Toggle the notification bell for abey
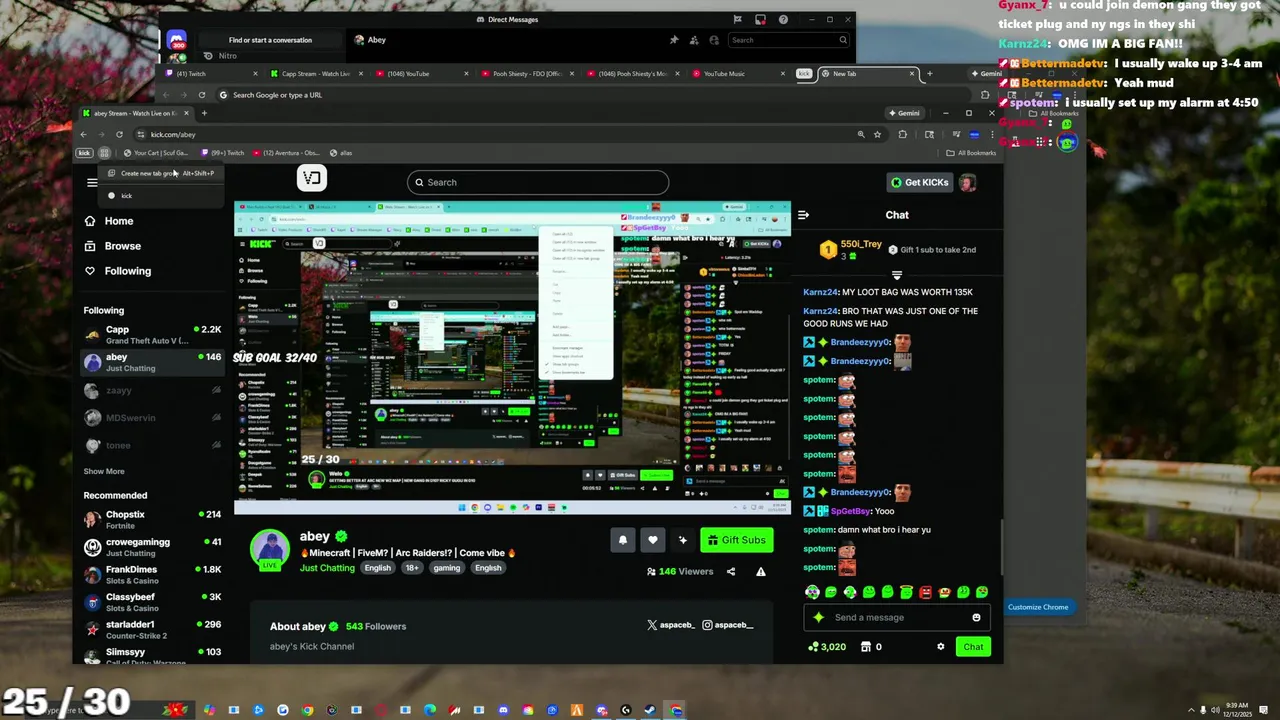 tap(622, 540)
